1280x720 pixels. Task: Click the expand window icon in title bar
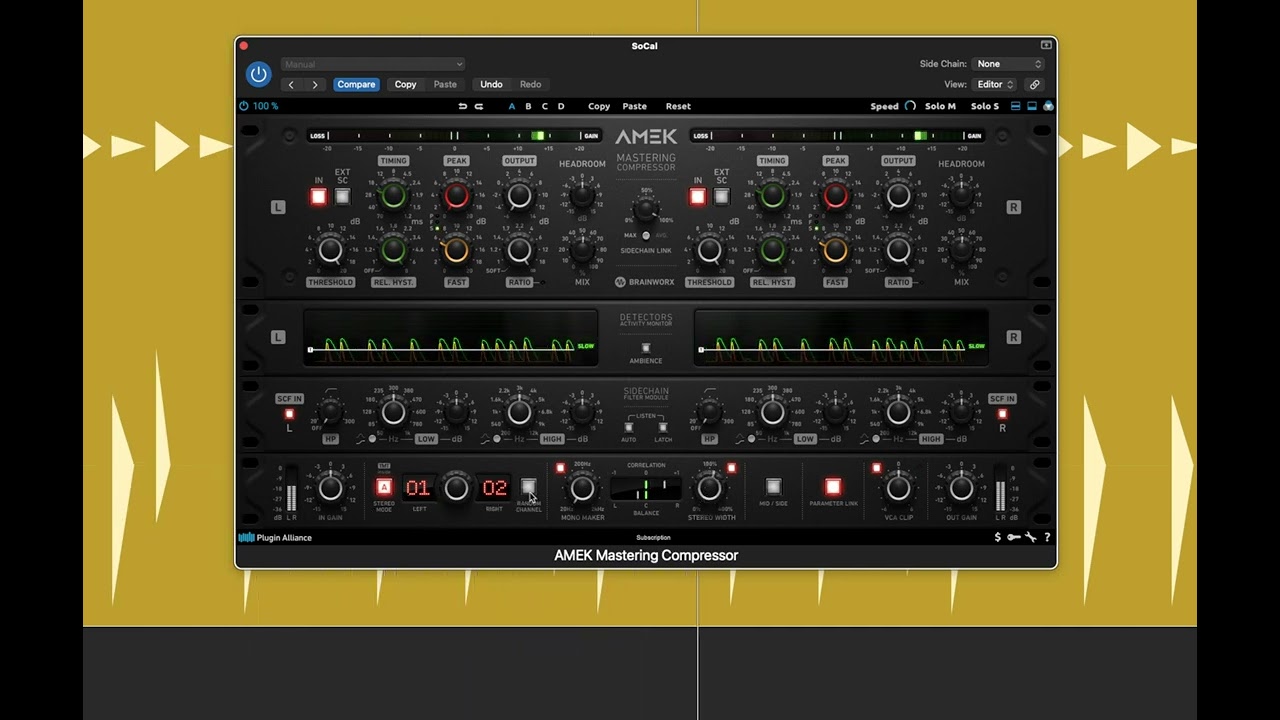click(1046, 45)
